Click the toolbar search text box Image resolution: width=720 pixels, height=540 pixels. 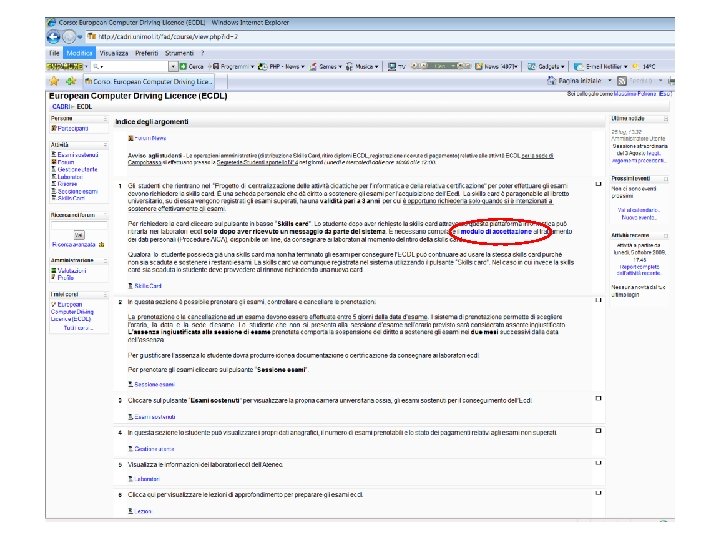[x=130, y=67]
